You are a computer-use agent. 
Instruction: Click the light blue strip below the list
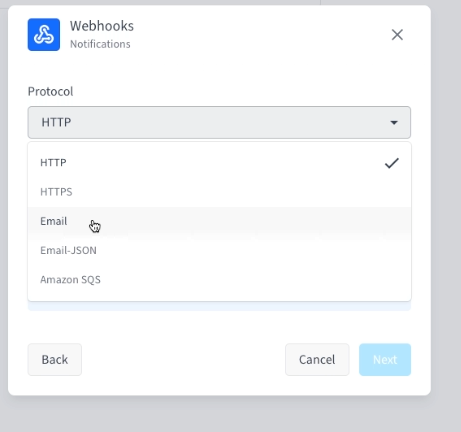219,306
